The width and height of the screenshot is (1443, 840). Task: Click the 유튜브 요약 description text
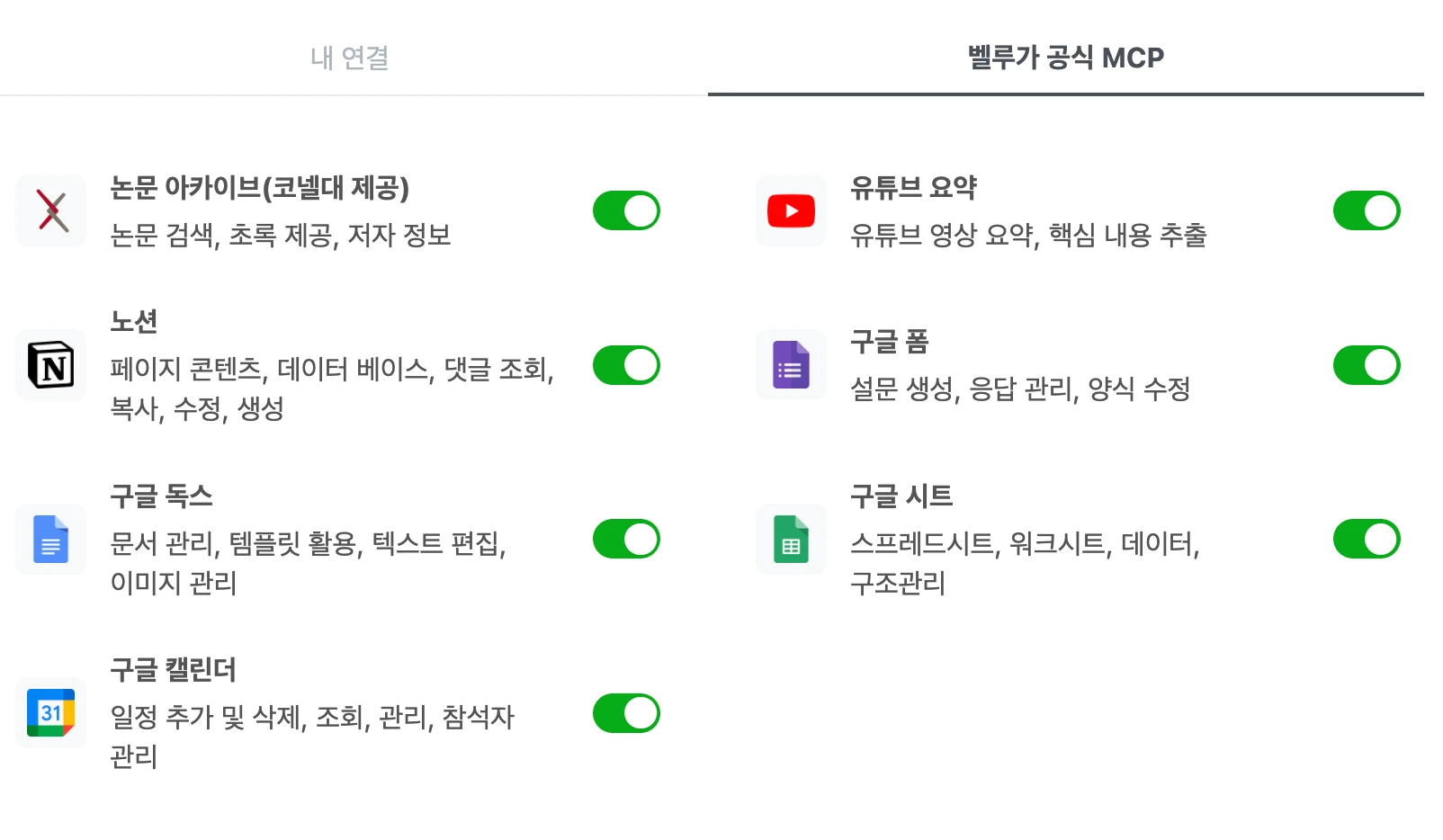tap(1028, 236)
